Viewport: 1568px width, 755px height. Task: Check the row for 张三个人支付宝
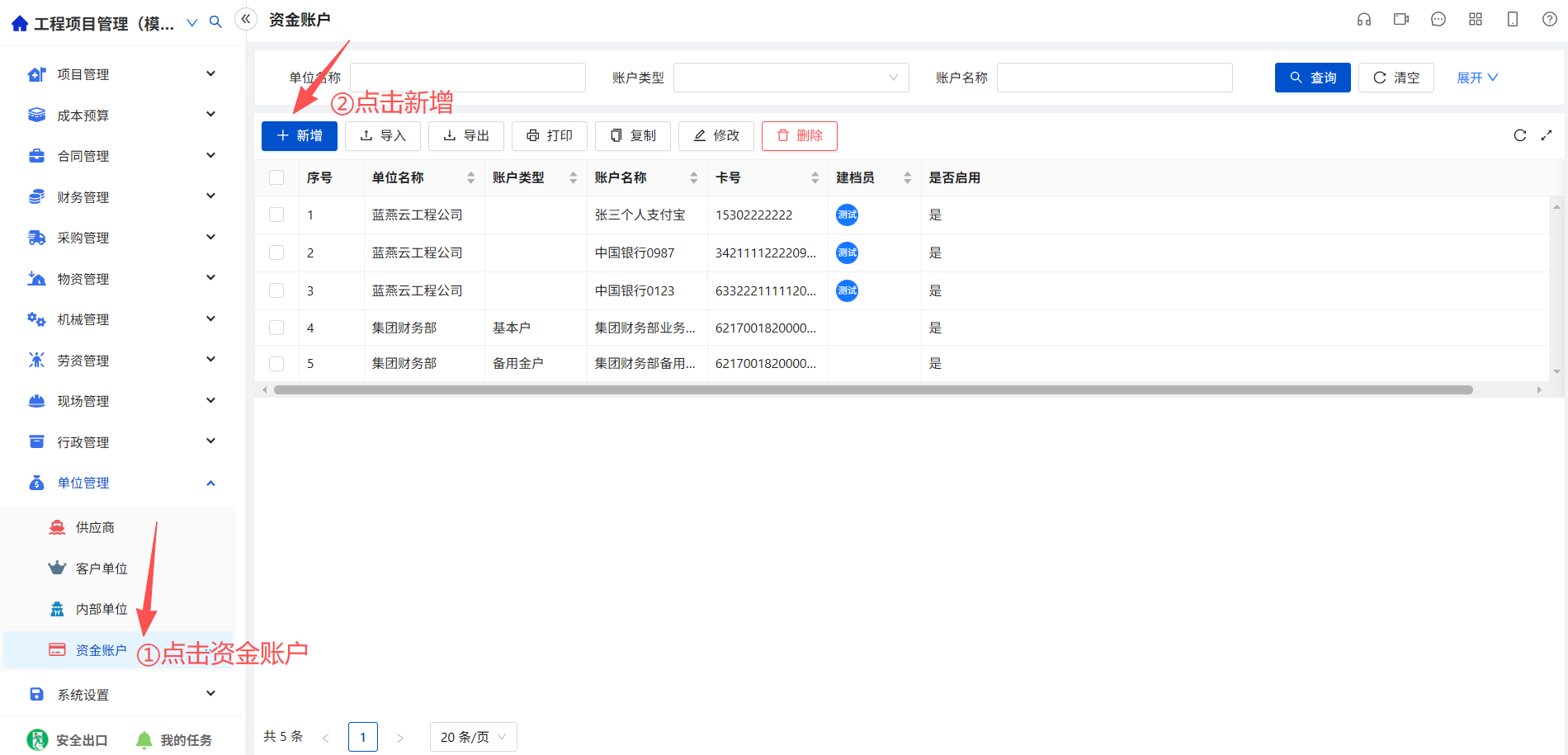coord(276,215)
